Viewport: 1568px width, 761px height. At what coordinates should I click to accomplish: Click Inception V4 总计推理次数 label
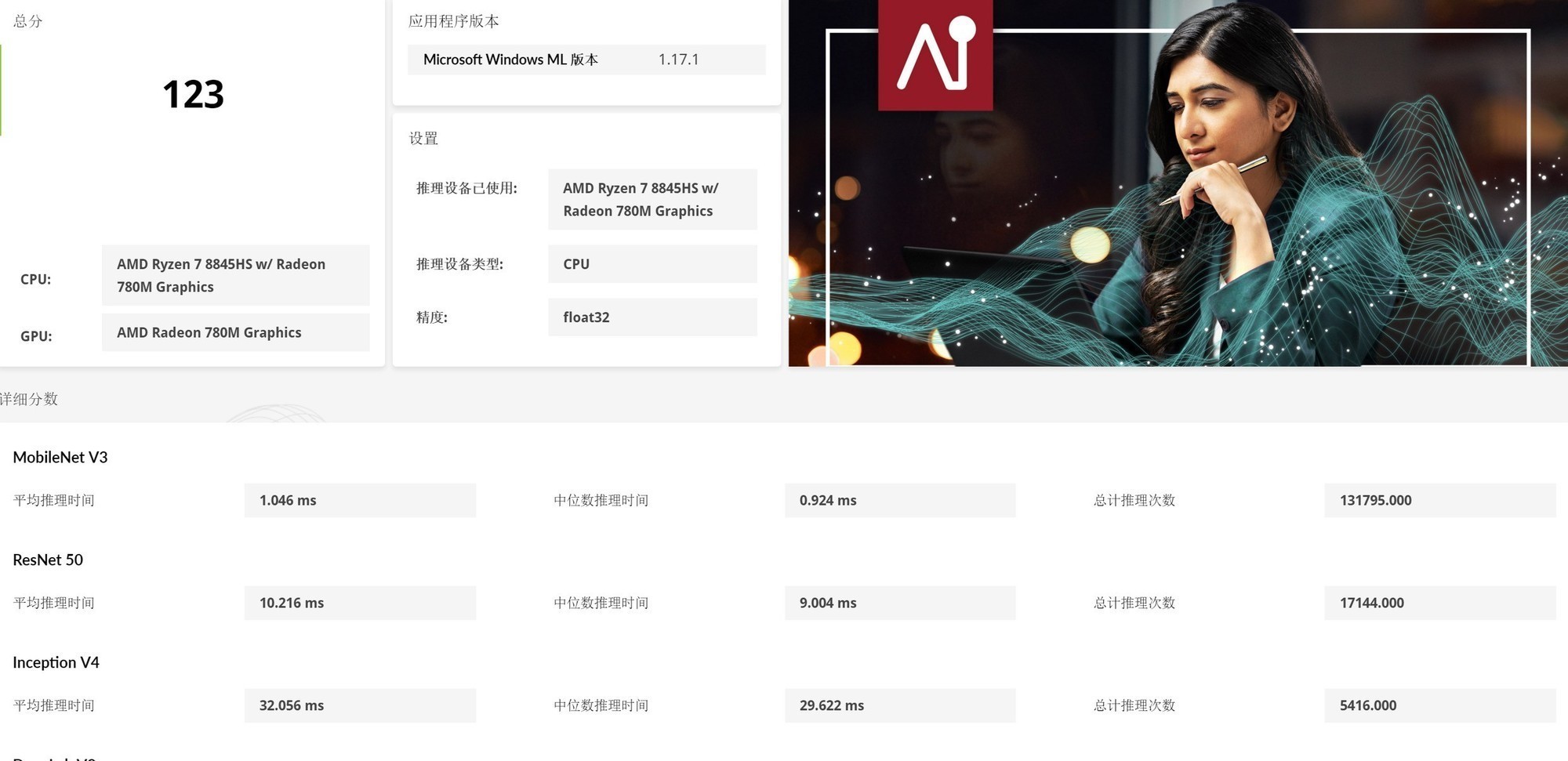point(1134,705)
